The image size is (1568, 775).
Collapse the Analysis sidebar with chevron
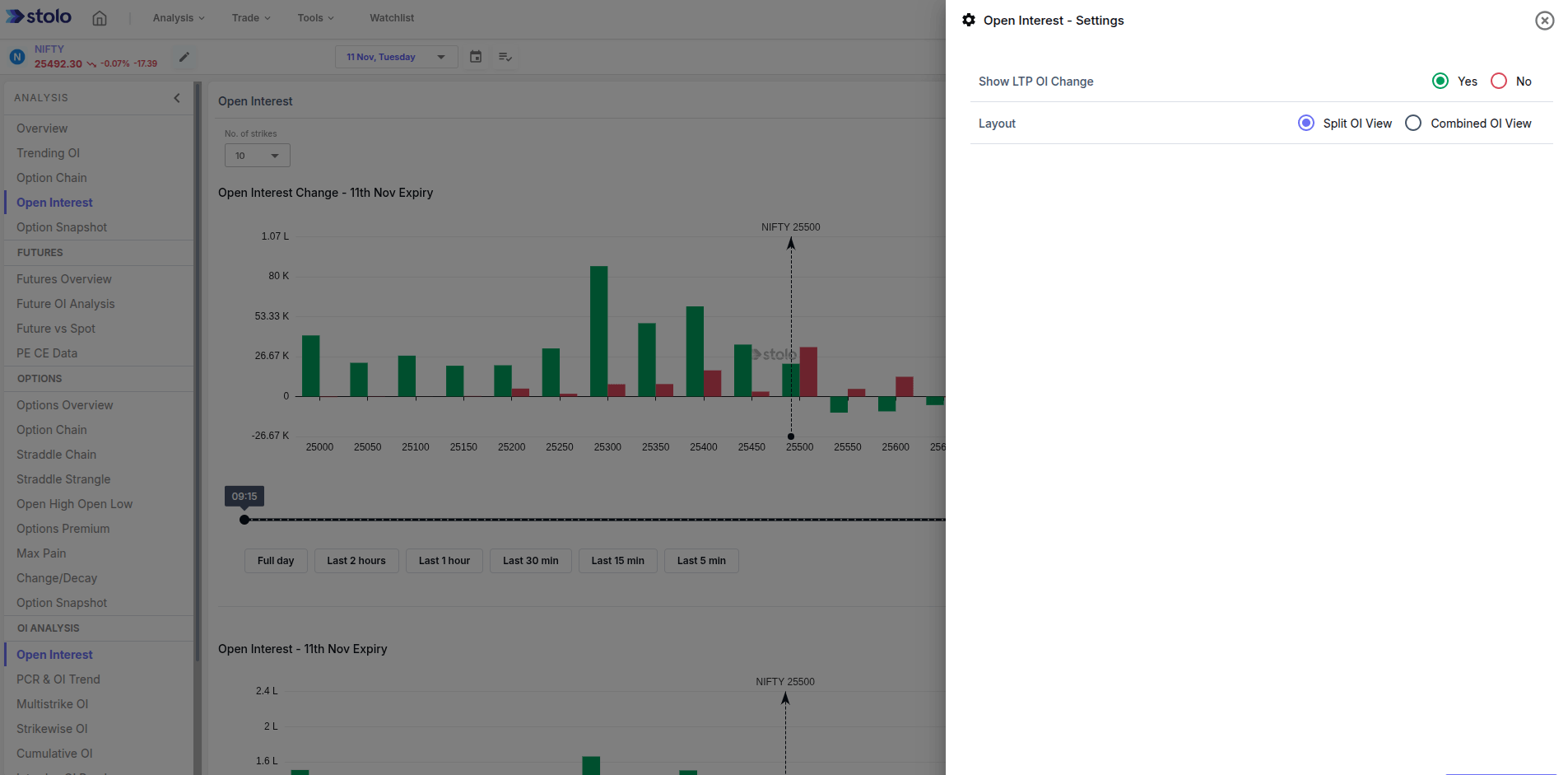point(177,98)
